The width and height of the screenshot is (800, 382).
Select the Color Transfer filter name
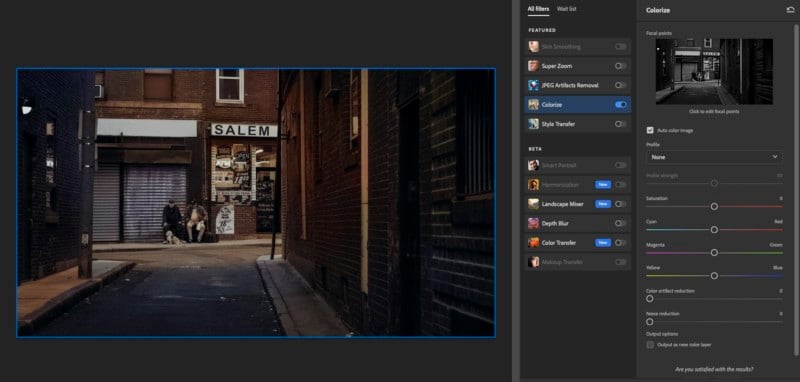pos(559,243)
